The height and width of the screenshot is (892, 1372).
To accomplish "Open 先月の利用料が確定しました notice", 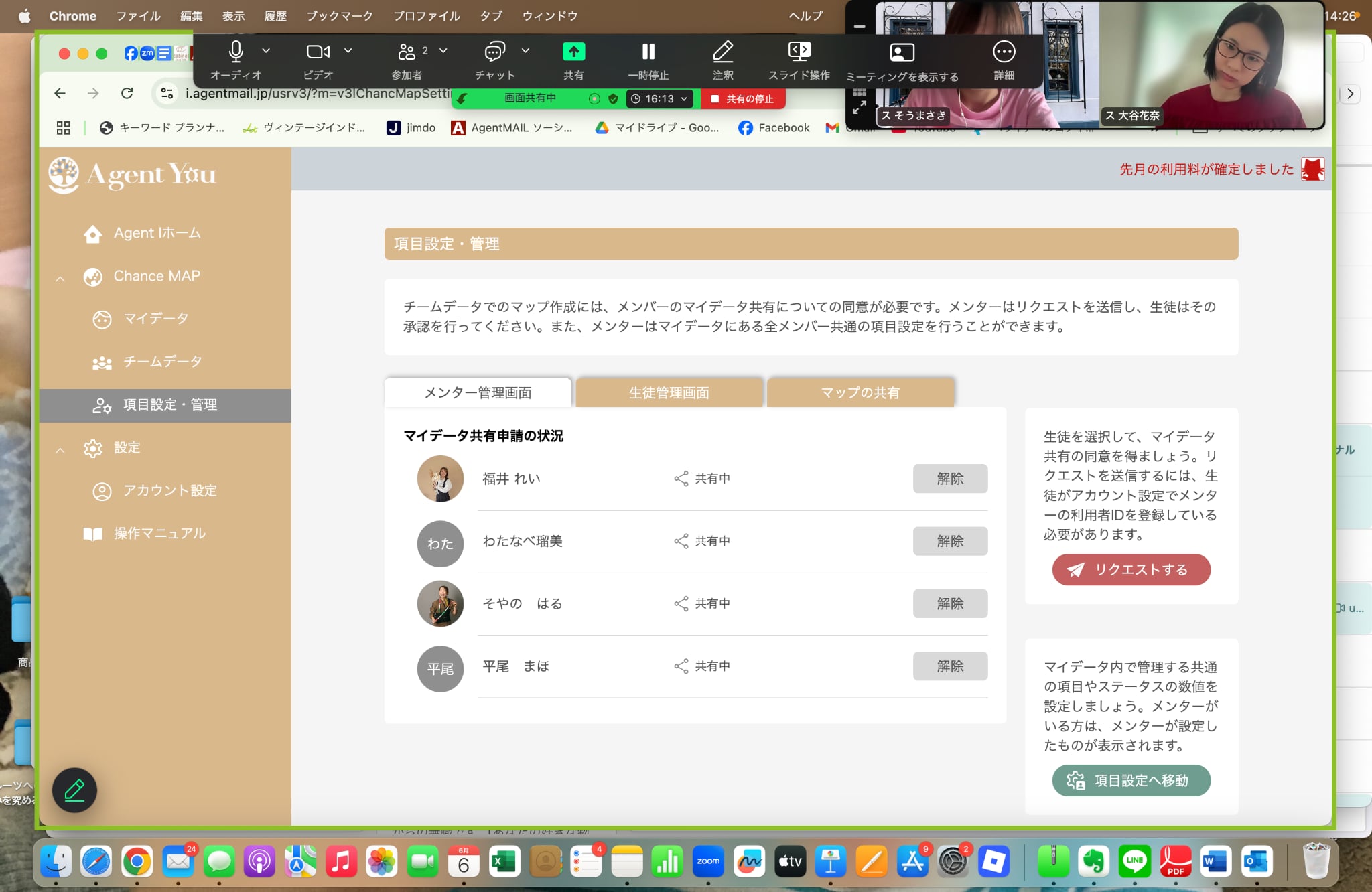I will tap(1206, 169).
